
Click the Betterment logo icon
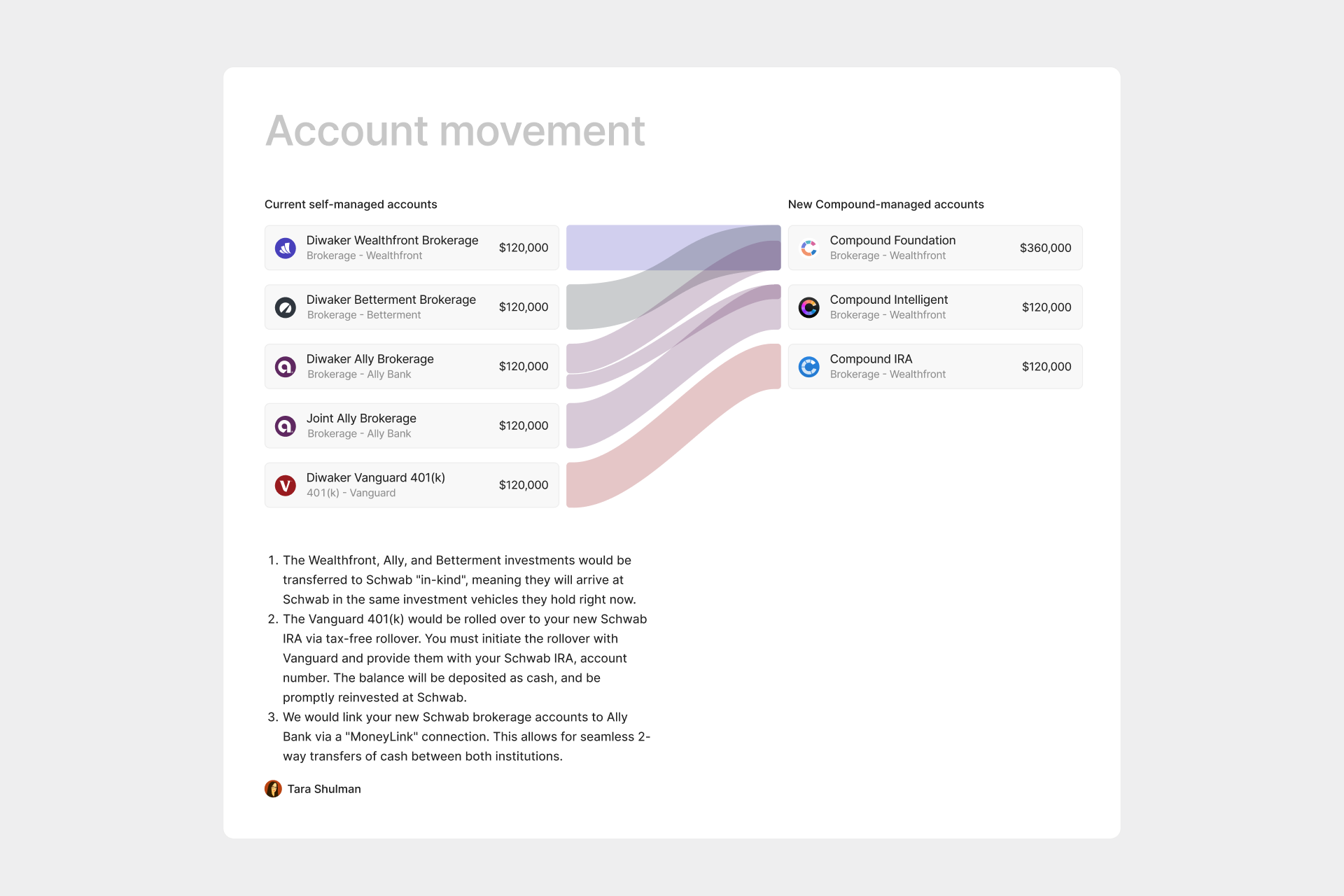pyautogui.click(x=285, y=307)
